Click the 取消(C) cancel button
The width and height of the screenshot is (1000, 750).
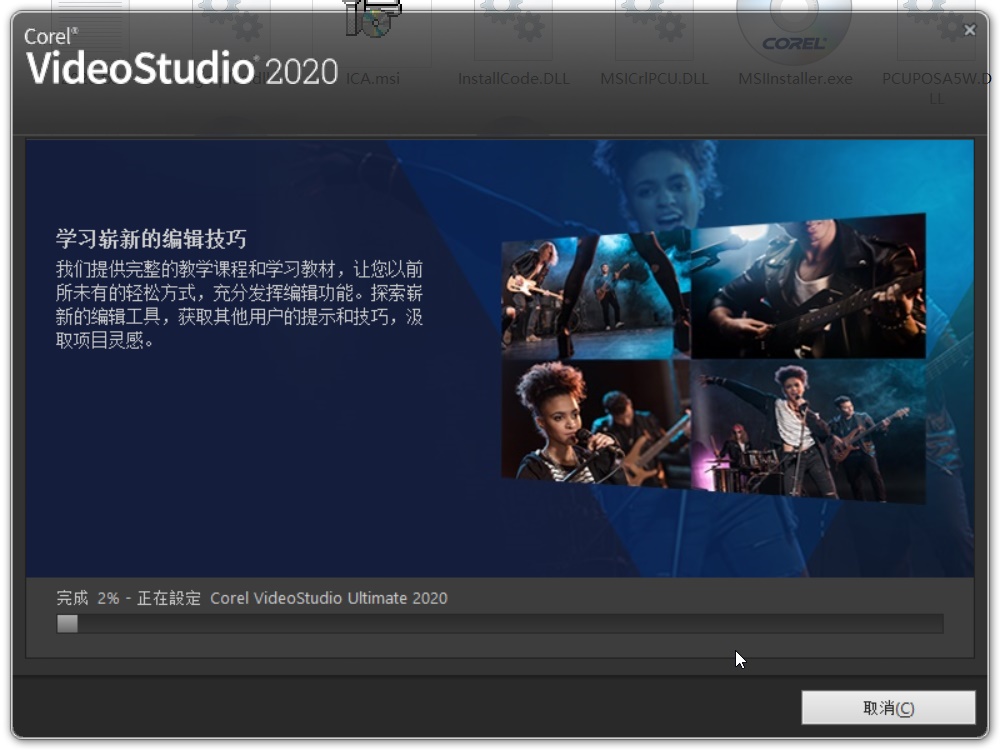click(x=888, y=707)
